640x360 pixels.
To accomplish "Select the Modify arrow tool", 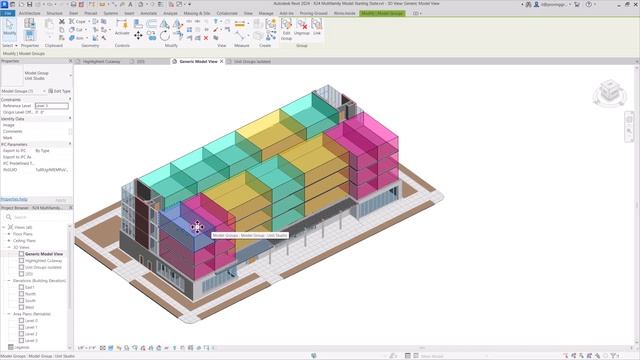I will [x=9, y=28].
